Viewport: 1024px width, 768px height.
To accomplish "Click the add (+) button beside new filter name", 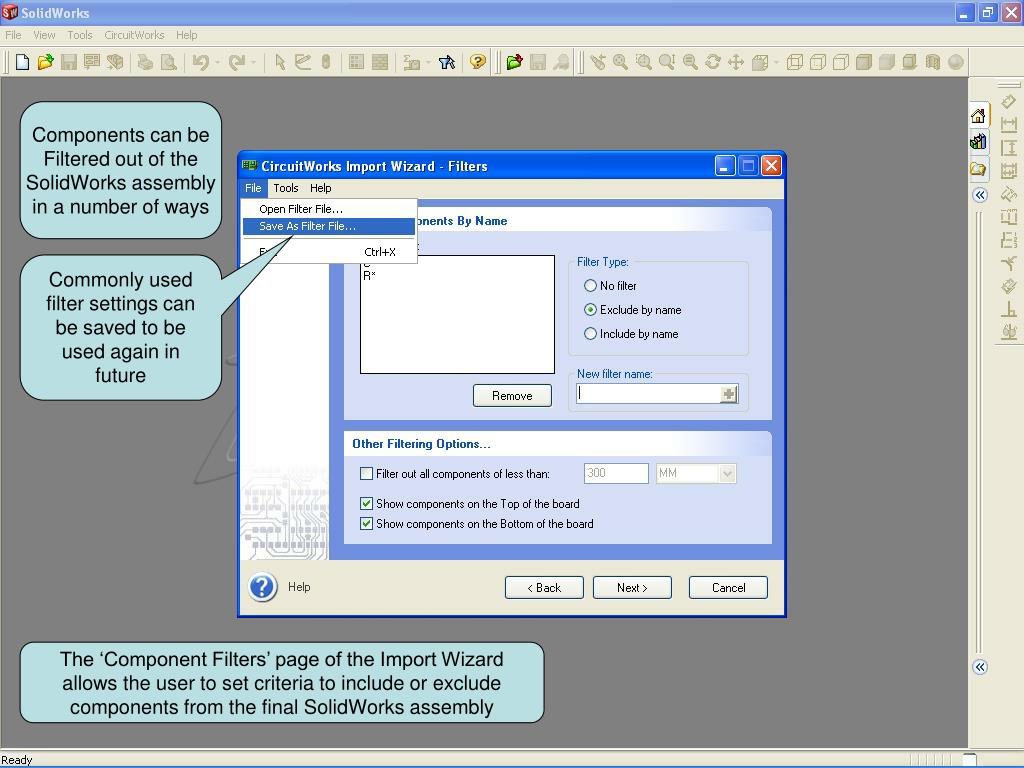I will 729,394.
